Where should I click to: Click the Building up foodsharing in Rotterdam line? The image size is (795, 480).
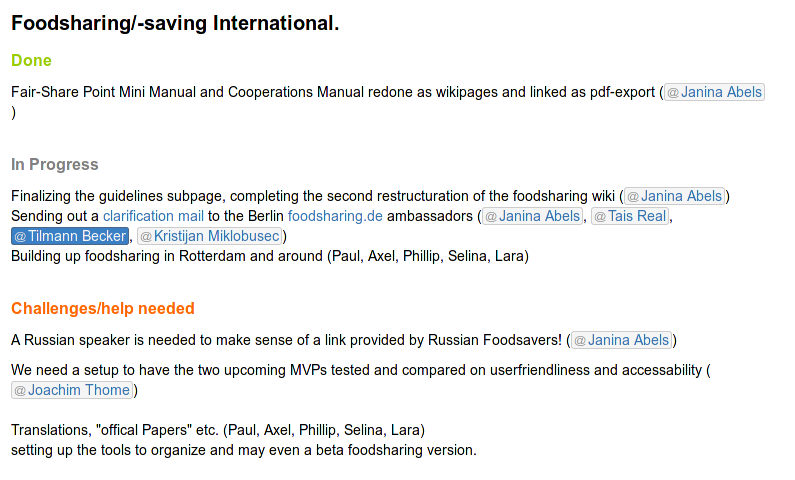click(270, 256)
